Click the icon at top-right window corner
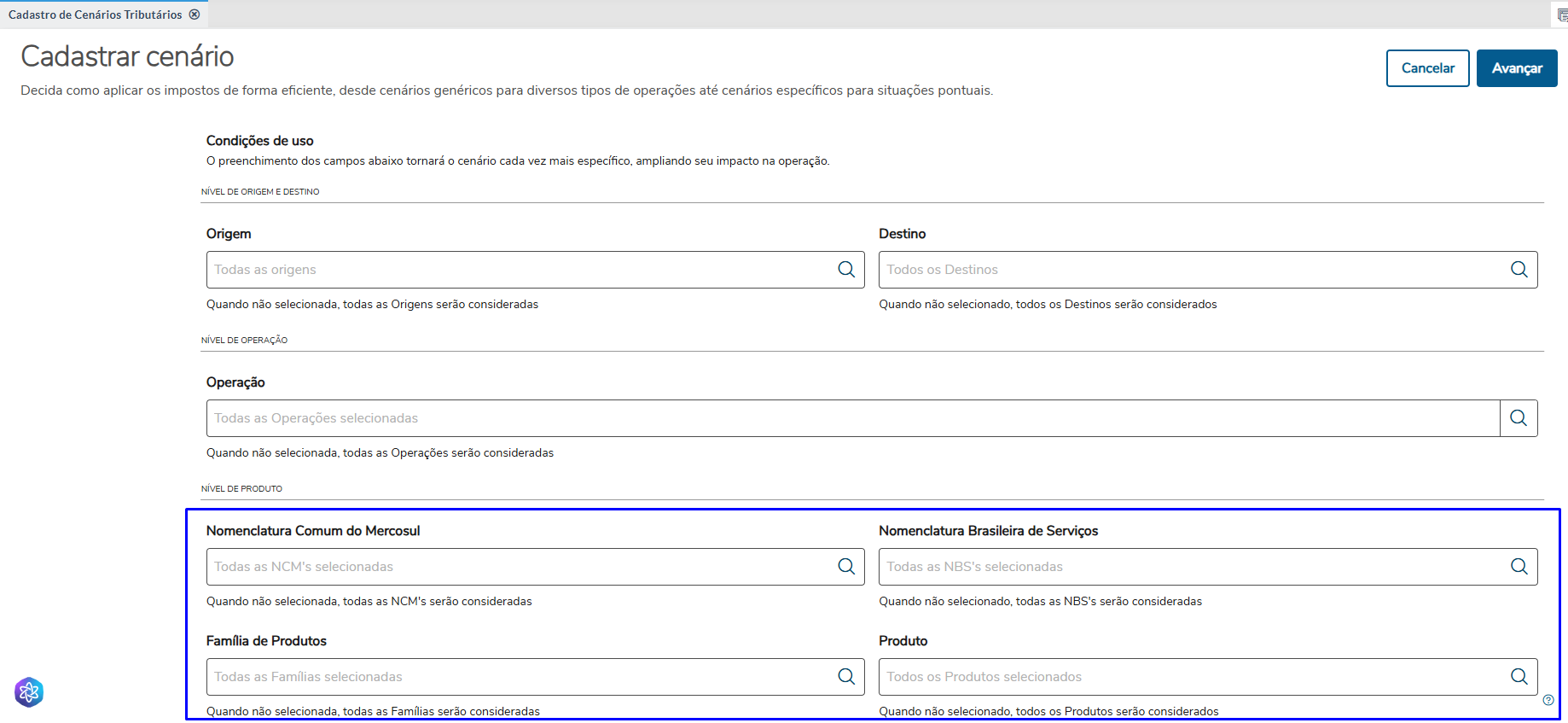The height and width of the screenshot is (723, 1568). tap(1562, 15)
